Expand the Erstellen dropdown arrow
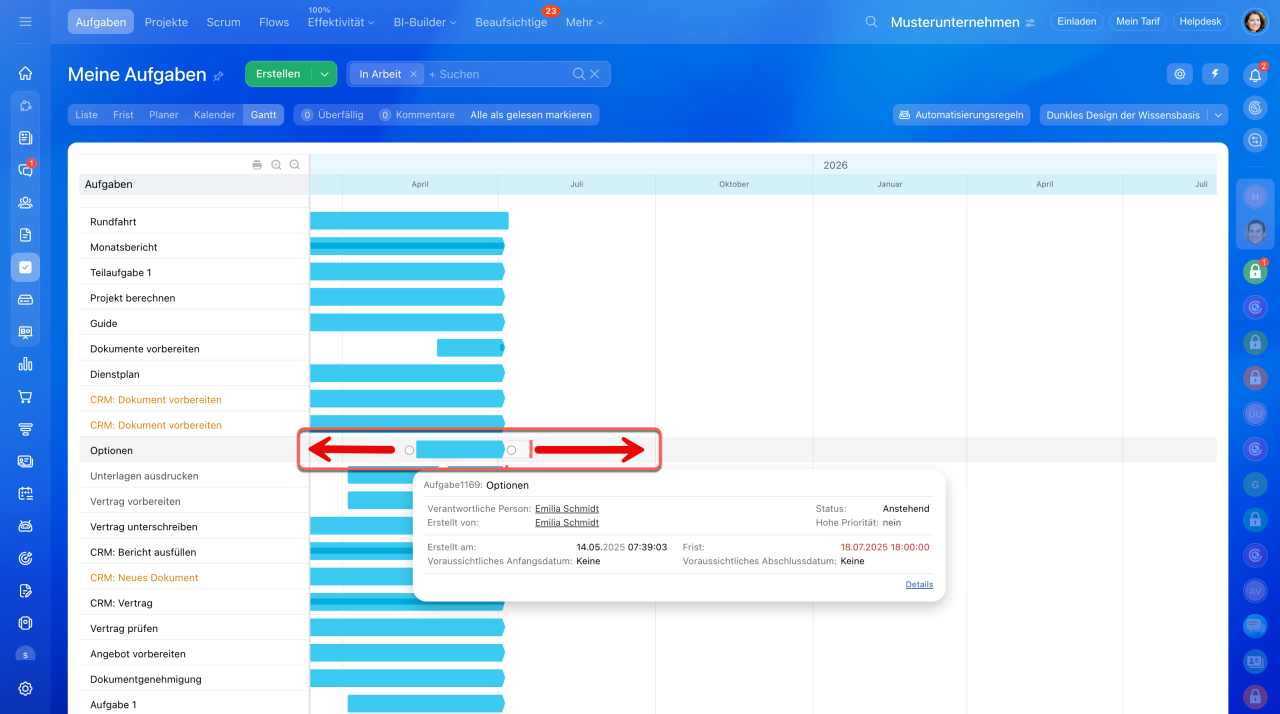The height and width of the screenshot is (714, 1280). (324, 74)
